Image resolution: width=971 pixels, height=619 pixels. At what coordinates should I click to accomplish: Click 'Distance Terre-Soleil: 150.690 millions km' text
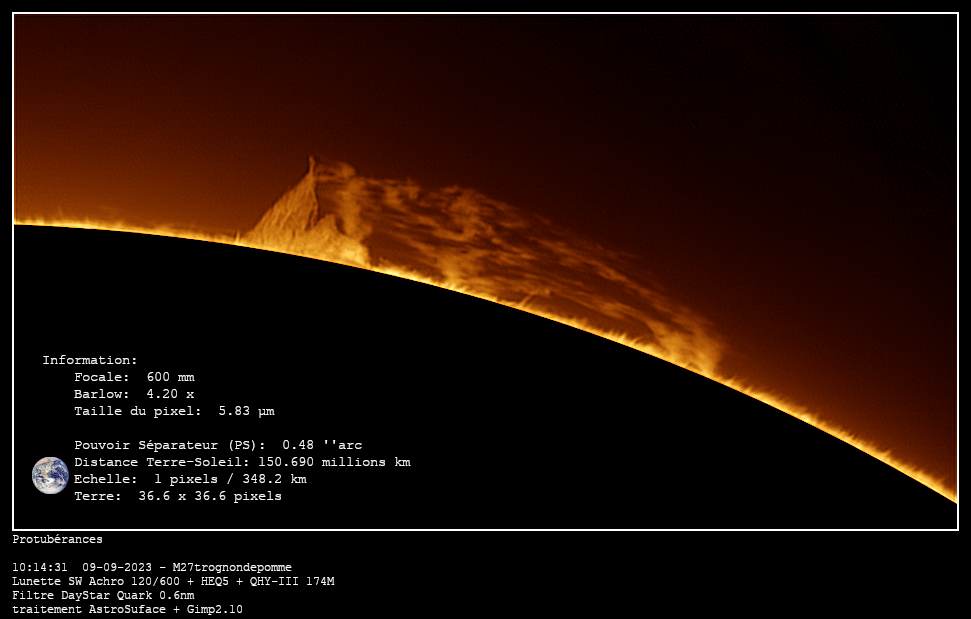[242, 462]
